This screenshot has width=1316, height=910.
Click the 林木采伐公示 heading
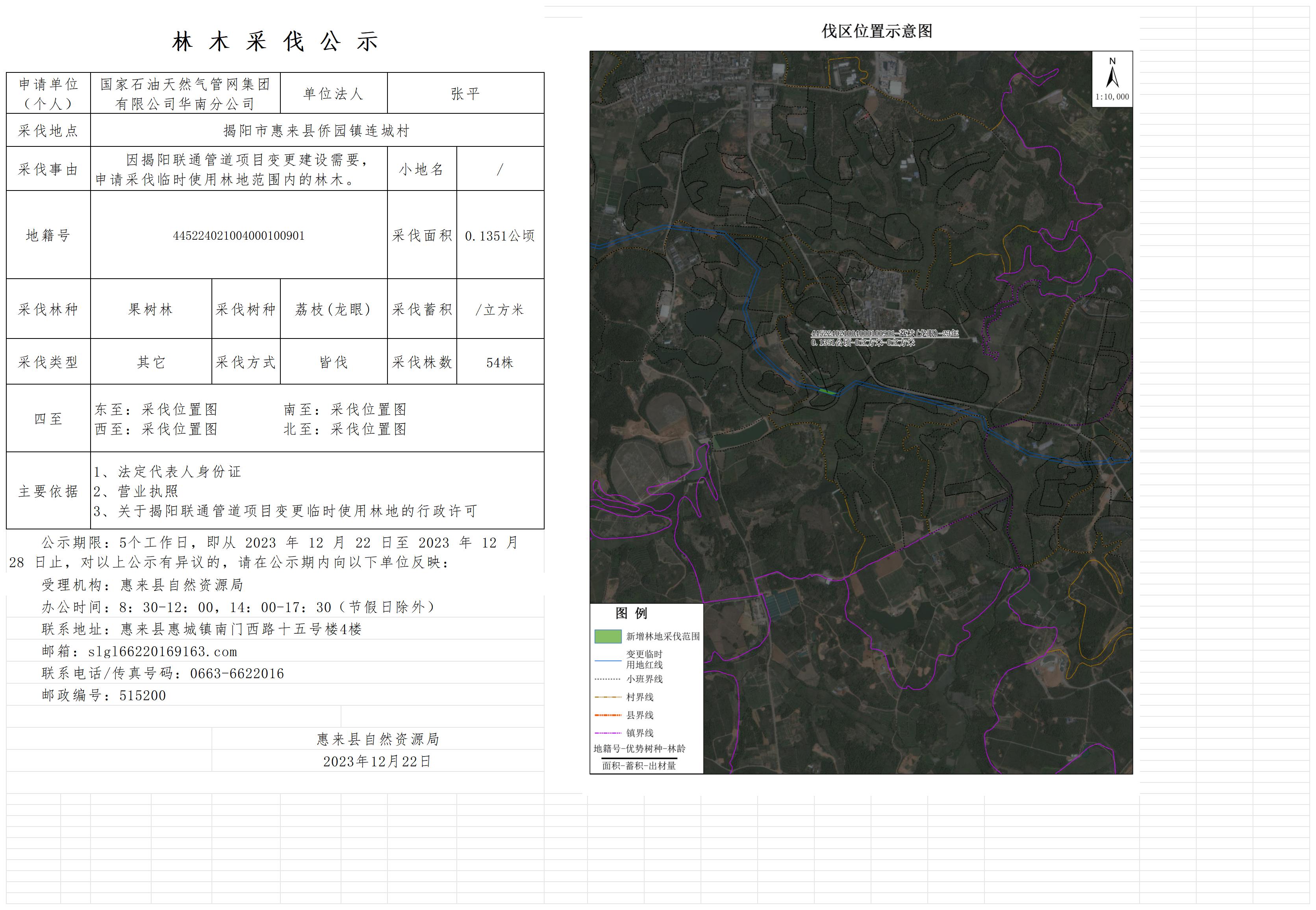click(275, 42)
